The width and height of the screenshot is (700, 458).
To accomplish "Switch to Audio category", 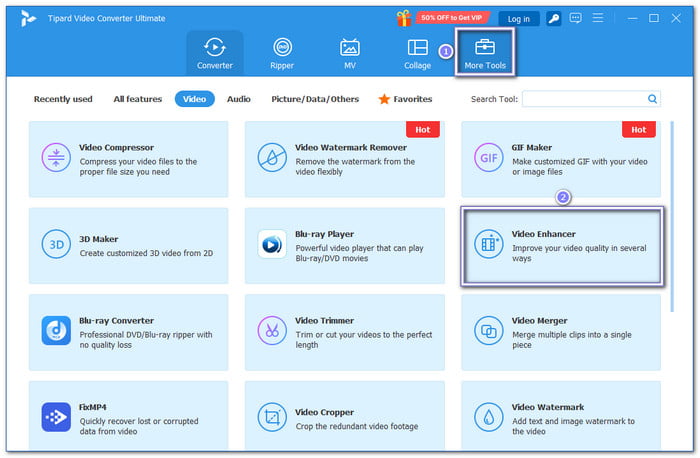I will click(238, 99).
